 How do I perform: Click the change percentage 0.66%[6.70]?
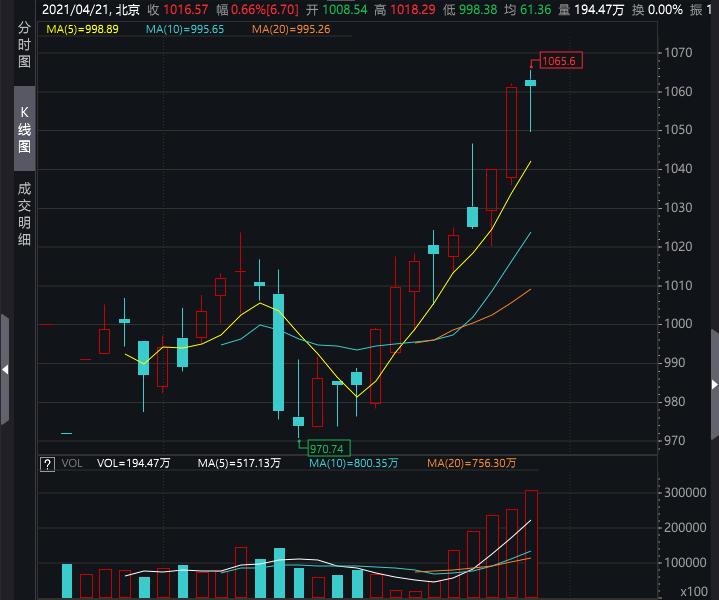tap(265, 10)
